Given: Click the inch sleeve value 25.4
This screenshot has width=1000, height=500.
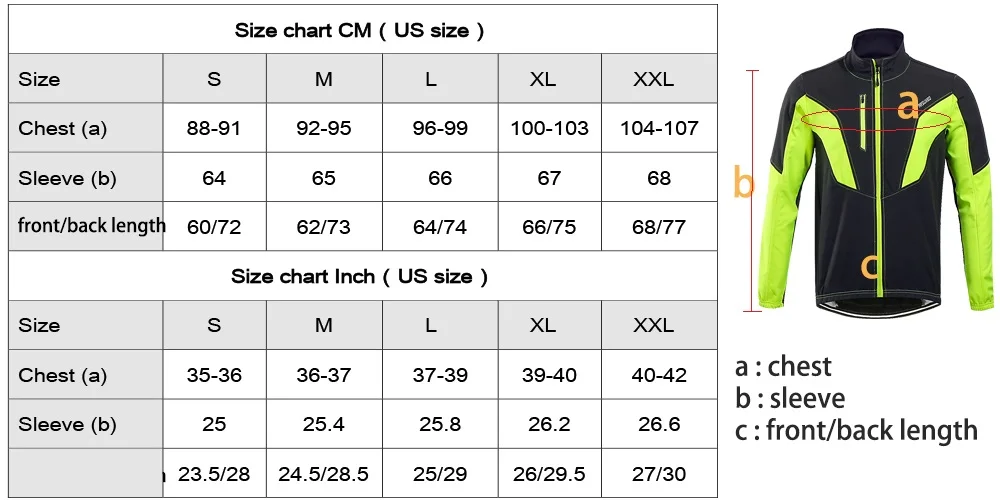Looking at the screenshot, I should click(x=323, y=424).
